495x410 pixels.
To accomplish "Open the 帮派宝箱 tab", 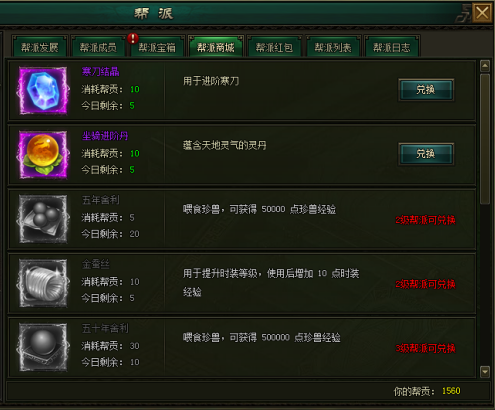I will click(157, 47).
